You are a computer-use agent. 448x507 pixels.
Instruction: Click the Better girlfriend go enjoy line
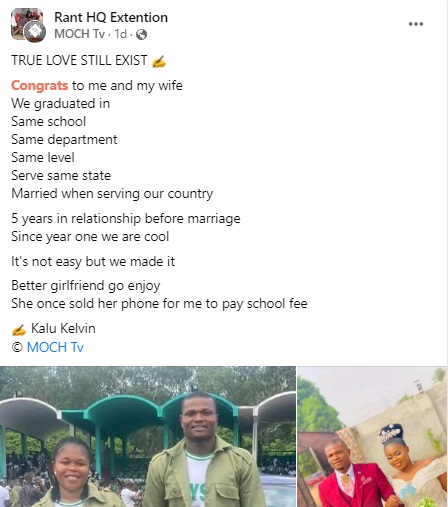(x=86, y=286)
